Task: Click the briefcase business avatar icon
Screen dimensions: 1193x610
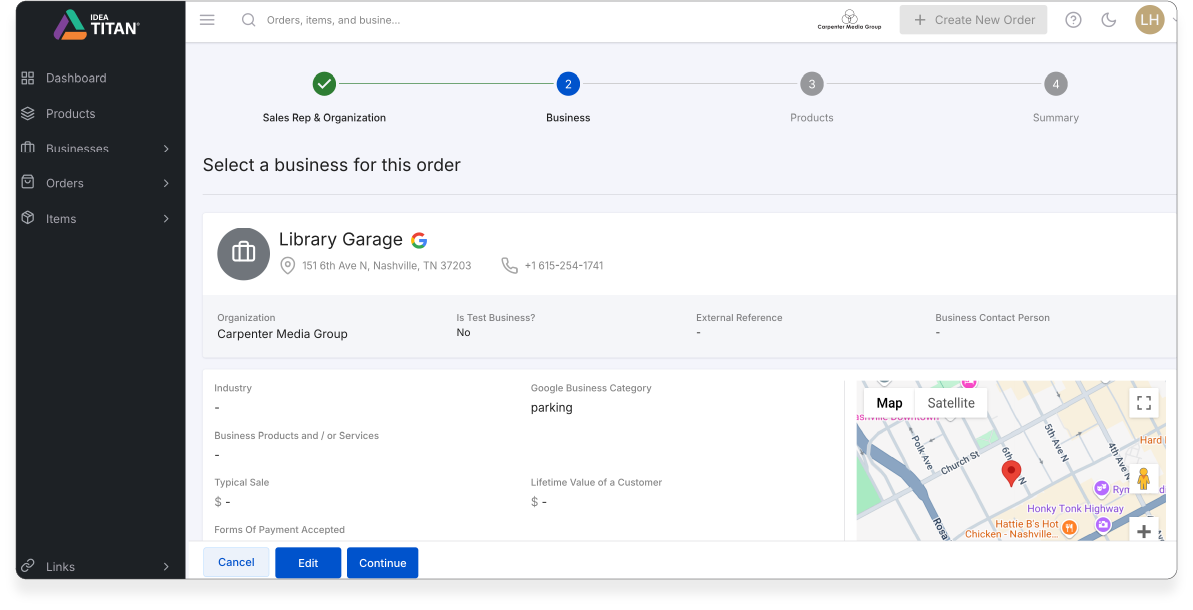Action: 243,253
